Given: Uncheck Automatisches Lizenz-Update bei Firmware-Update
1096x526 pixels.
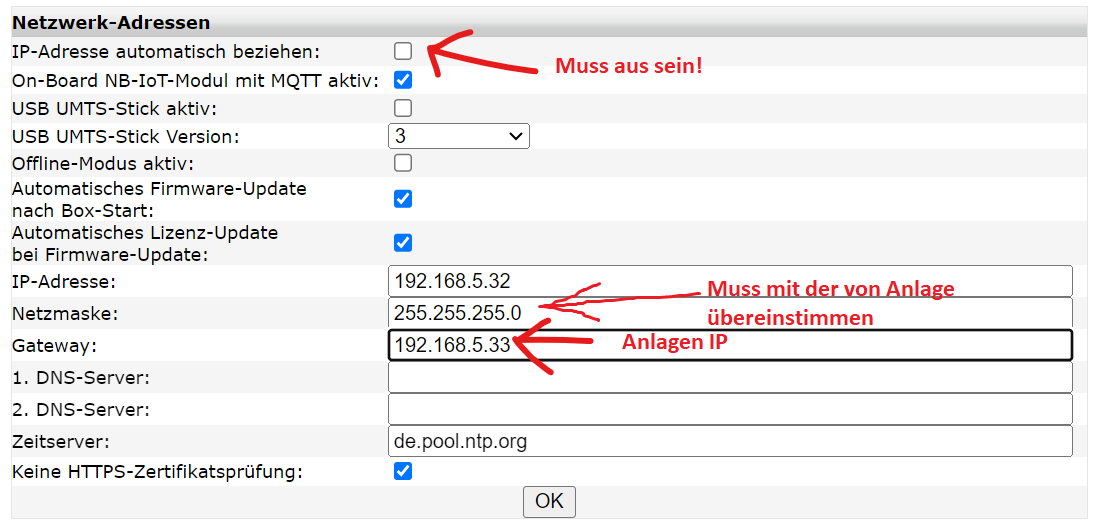Looking at the screenshot, I should tap(403, 243).
